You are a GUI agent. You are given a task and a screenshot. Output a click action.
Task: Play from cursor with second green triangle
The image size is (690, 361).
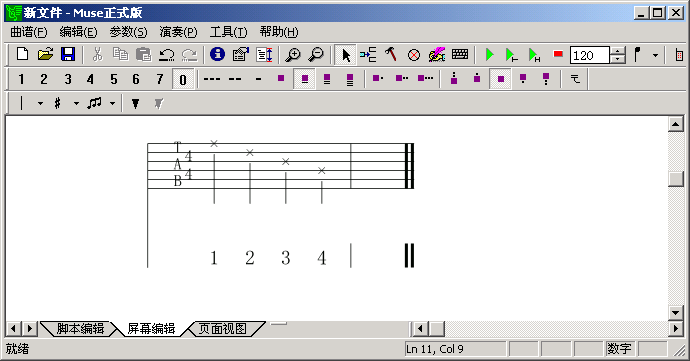pos(511,55)
